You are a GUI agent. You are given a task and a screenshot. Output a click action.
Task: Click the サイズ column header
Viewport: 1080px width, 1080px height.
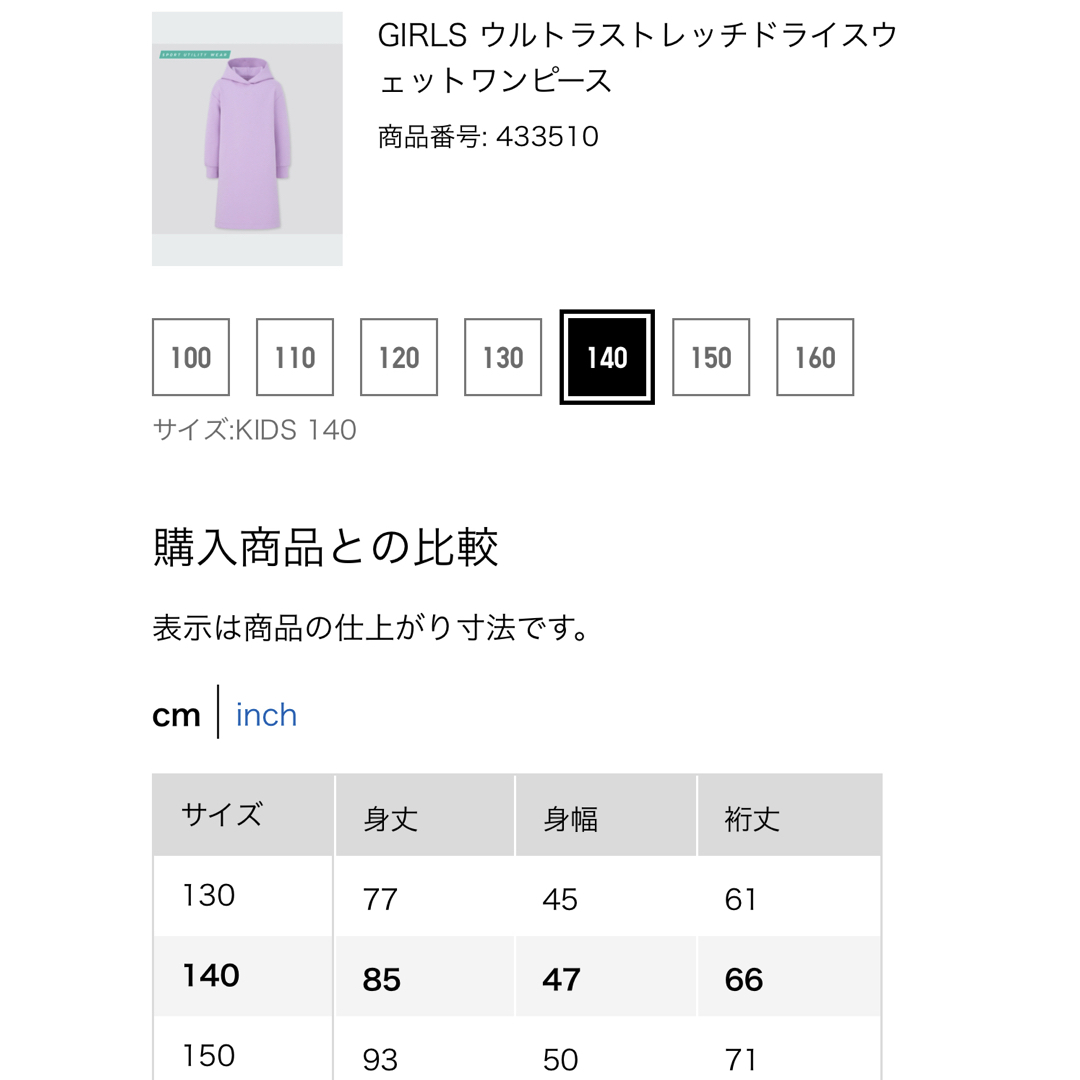243,815
